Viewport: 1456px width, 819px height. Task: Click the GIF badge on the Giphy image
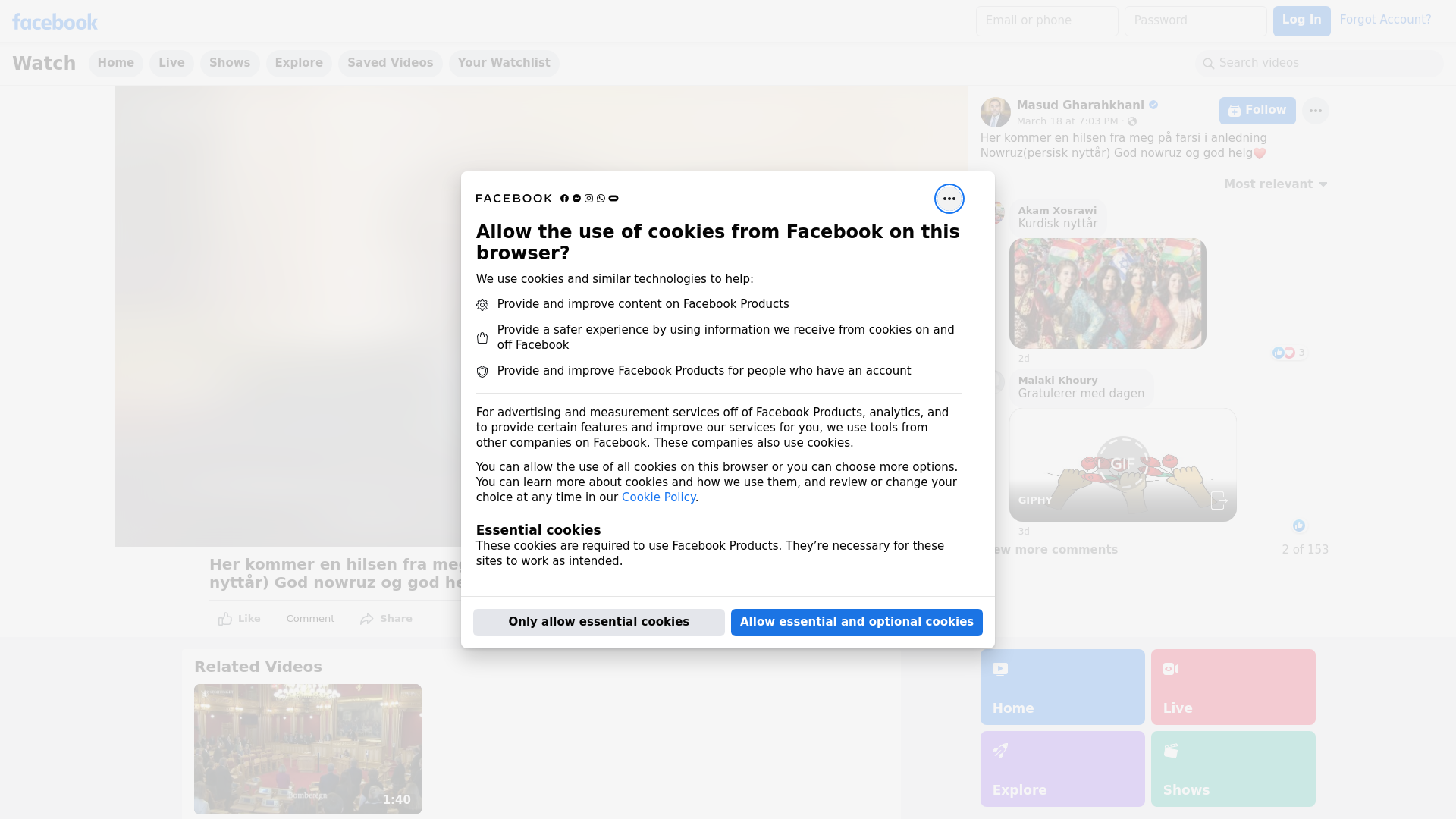pyautogui.click(x=1123, y=463)
